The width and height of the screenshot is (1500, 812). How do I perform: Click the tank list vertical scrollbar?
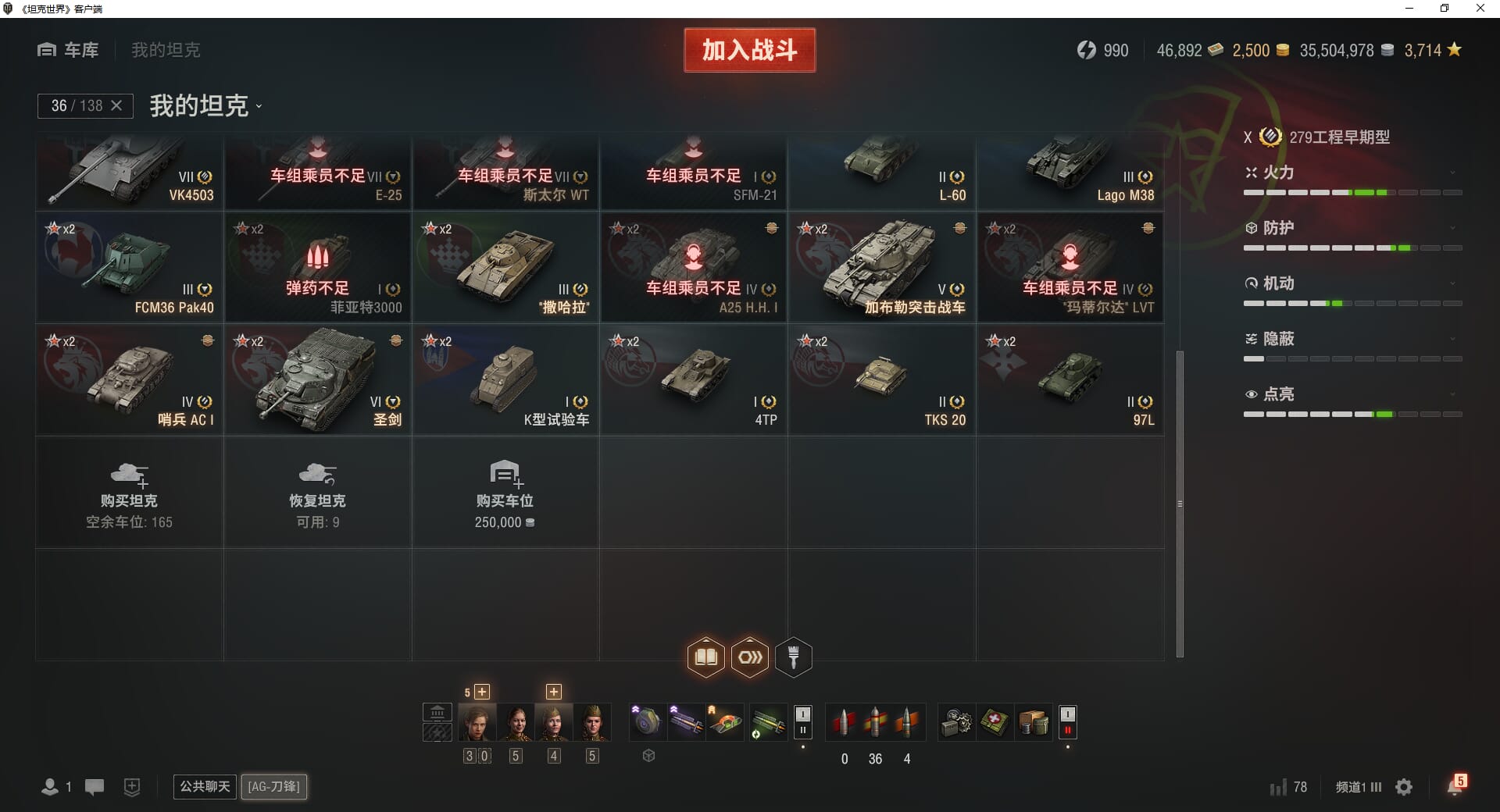tap(1180, 504)
